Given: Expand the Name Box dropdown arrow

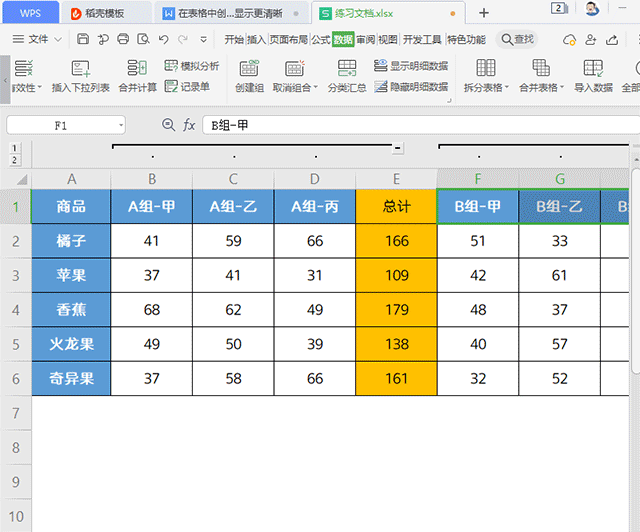Looking at the screenshot, I should 121,125.
